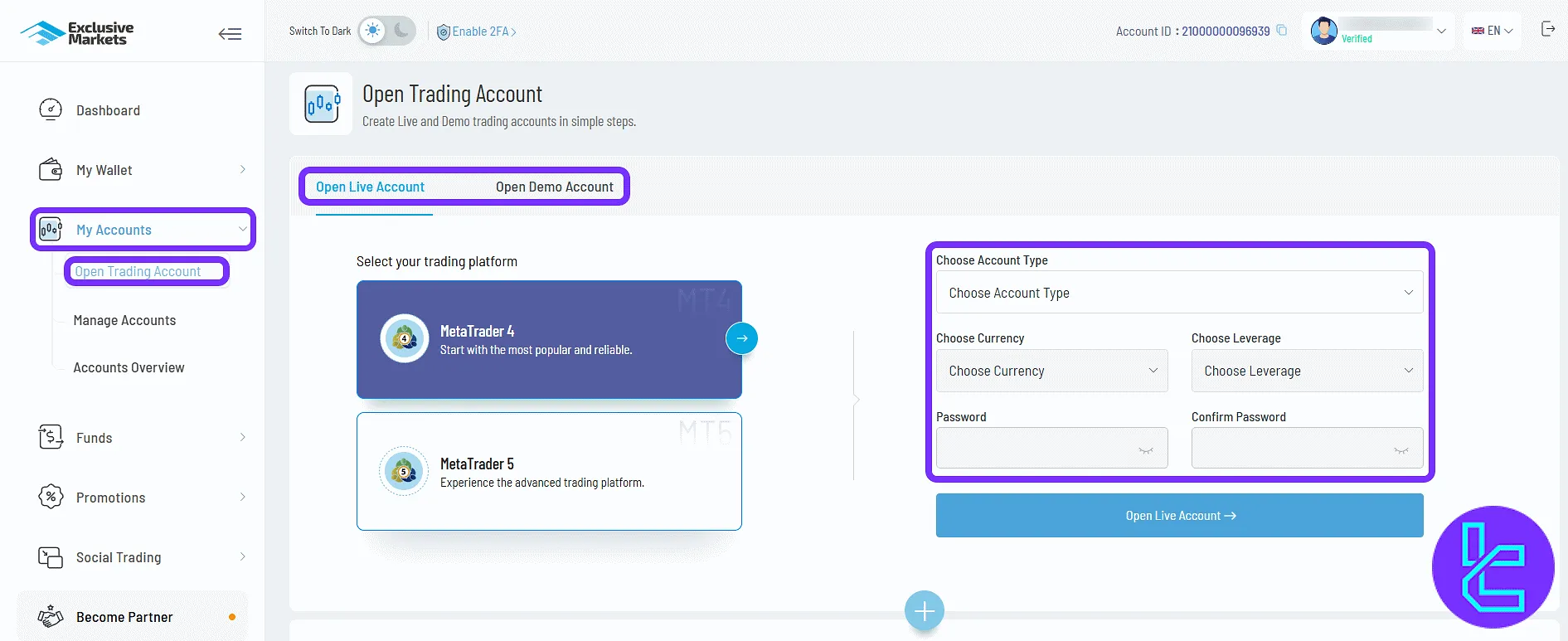Open Funds menu item
Image resolution: width=1568 pixels, height=641 pixels.
point(94,438)
